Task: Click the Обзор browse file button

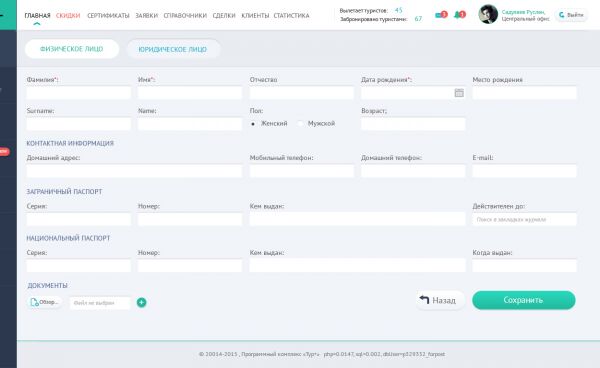Action: click(45, 302)
